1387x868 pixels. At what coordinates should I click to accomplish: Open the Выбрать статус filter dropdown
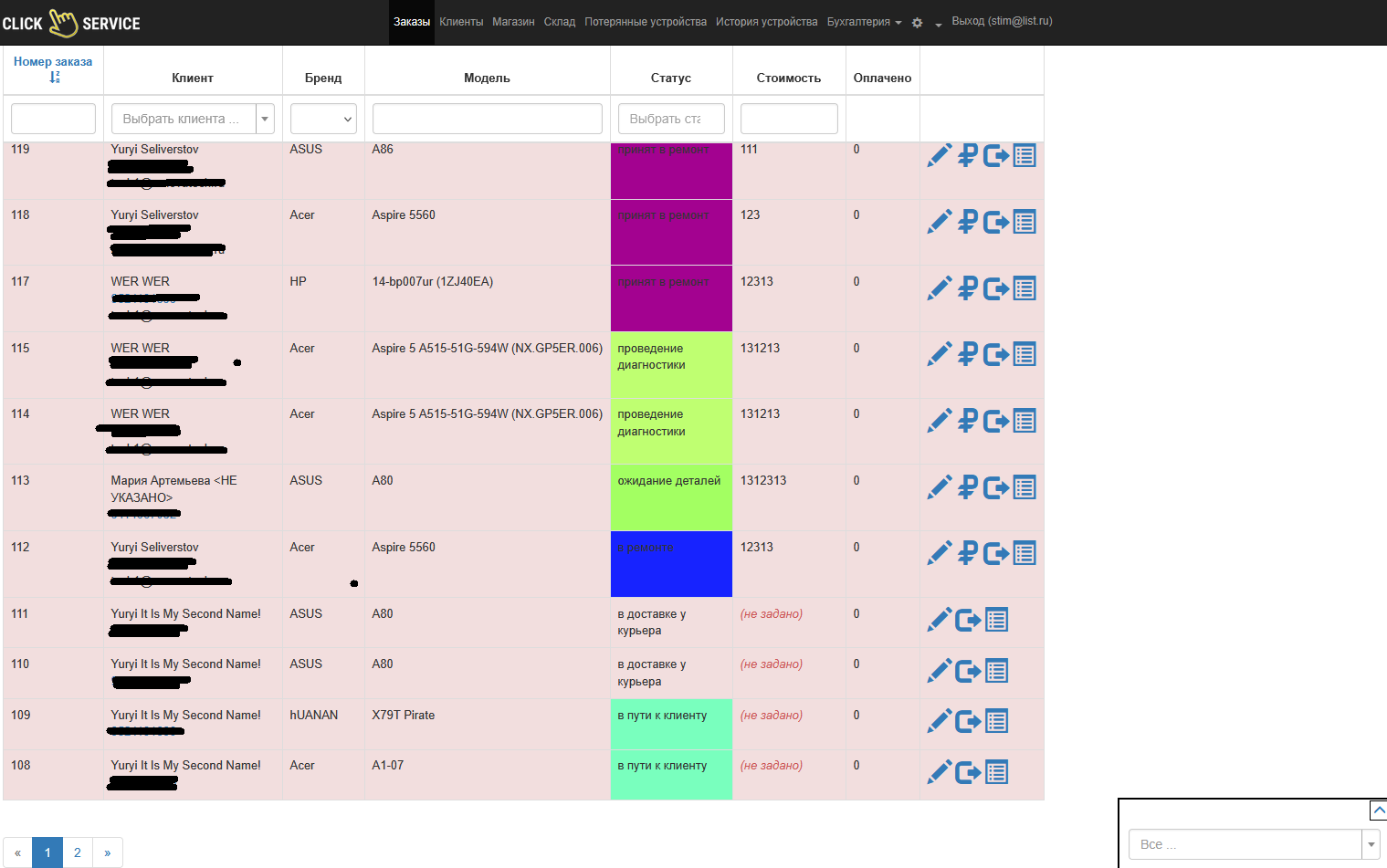pos(671,119)
